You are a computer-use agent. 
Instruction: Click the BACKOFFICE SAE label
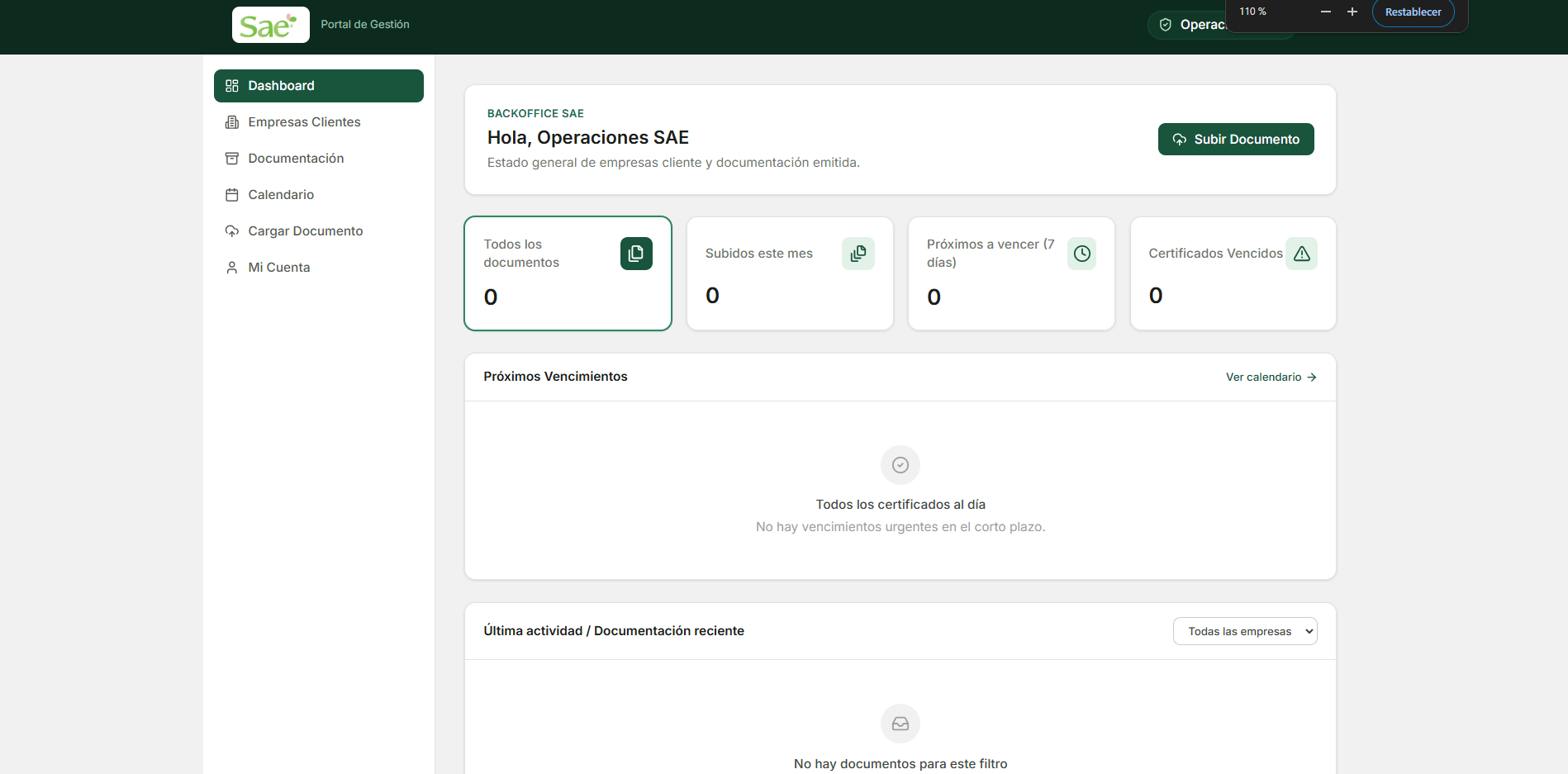[535, 113]
